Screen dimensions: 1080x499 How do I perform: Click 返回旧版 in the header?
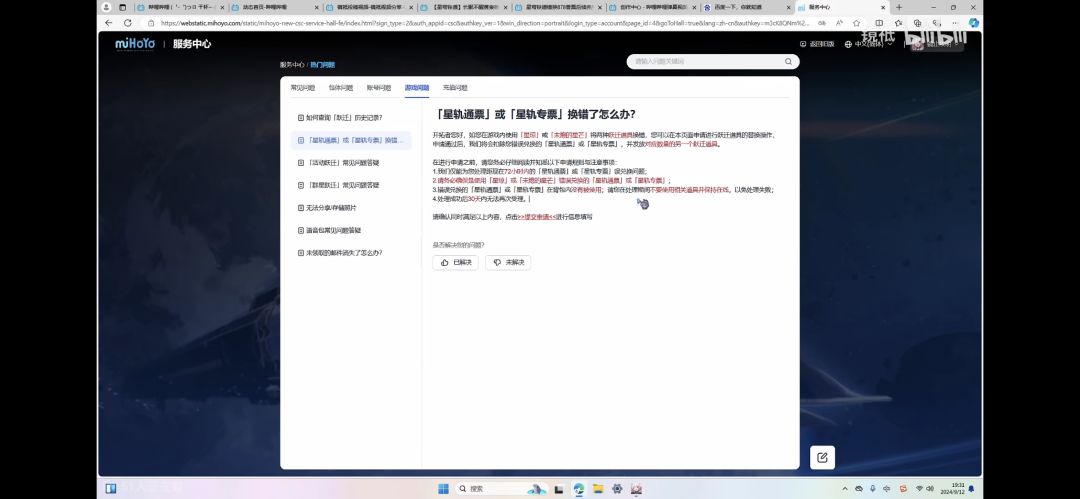click(817, 43)
